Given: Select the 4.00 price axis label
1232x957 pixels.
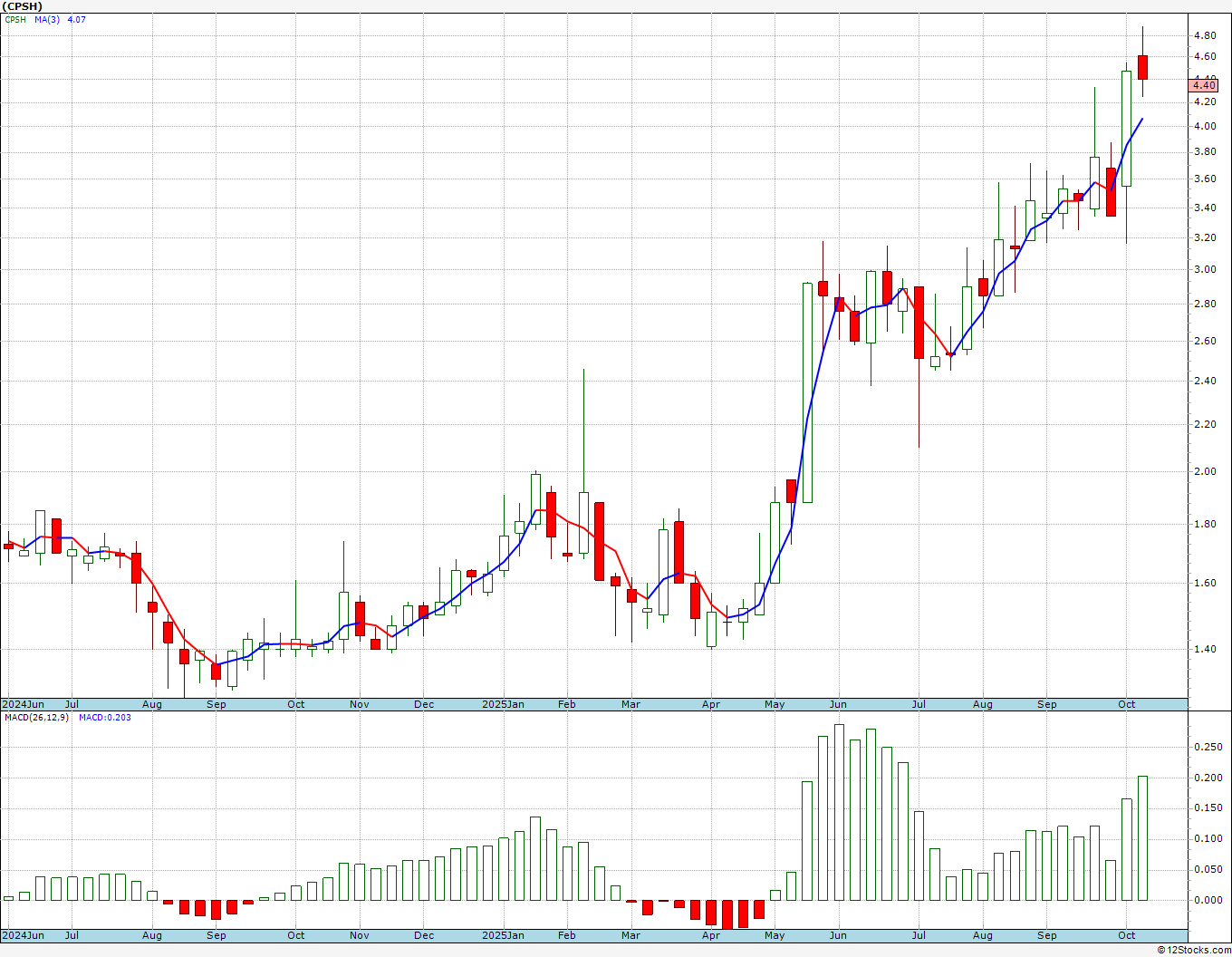Looking at the screenshot, I should [1205, 126].
